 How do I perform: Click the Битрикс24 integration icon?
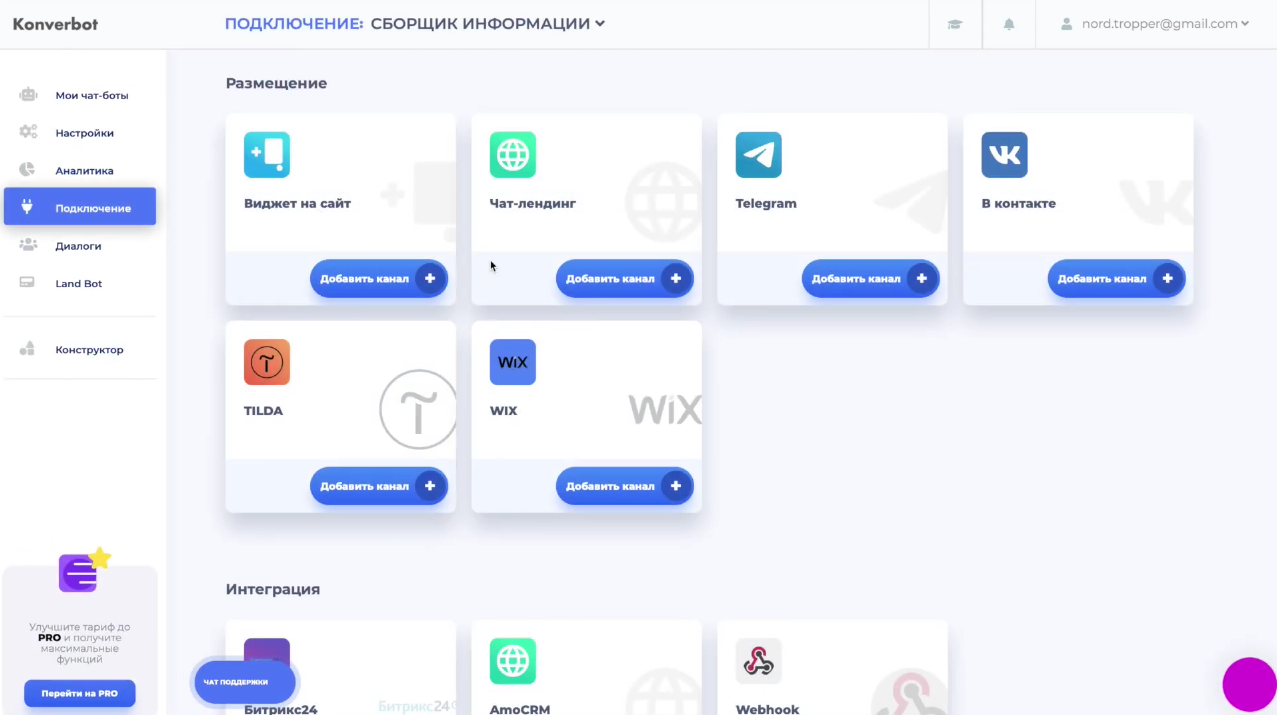point(267,661)
